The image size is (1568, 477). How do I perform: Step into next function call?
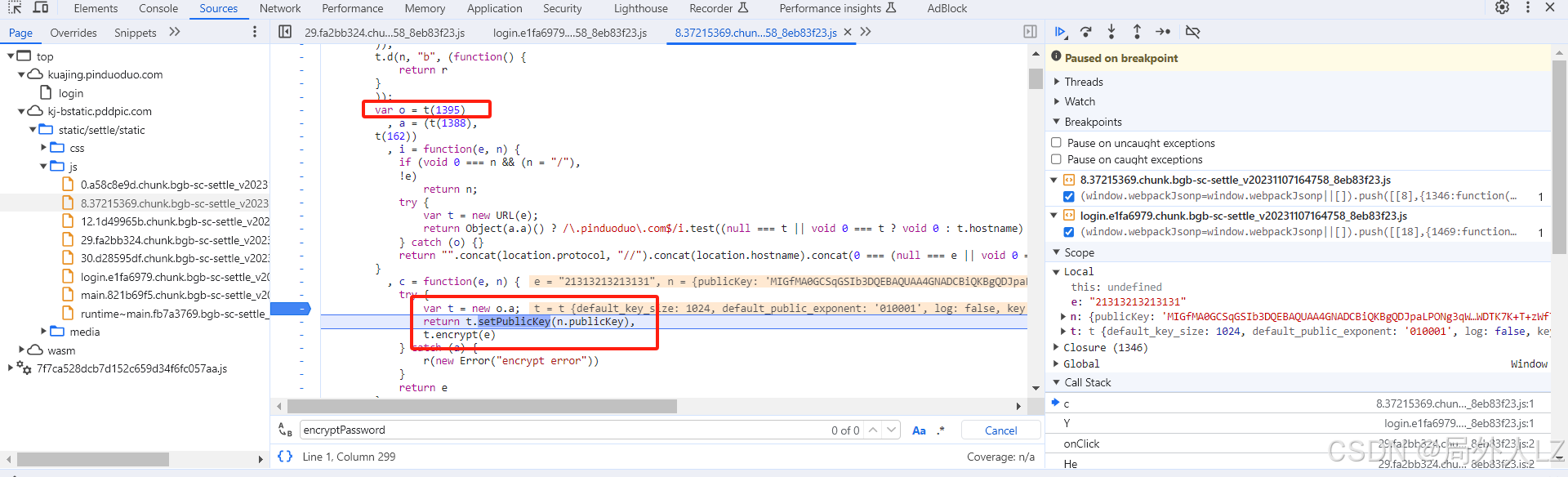pyautogui.click(x=1111, y=32)
